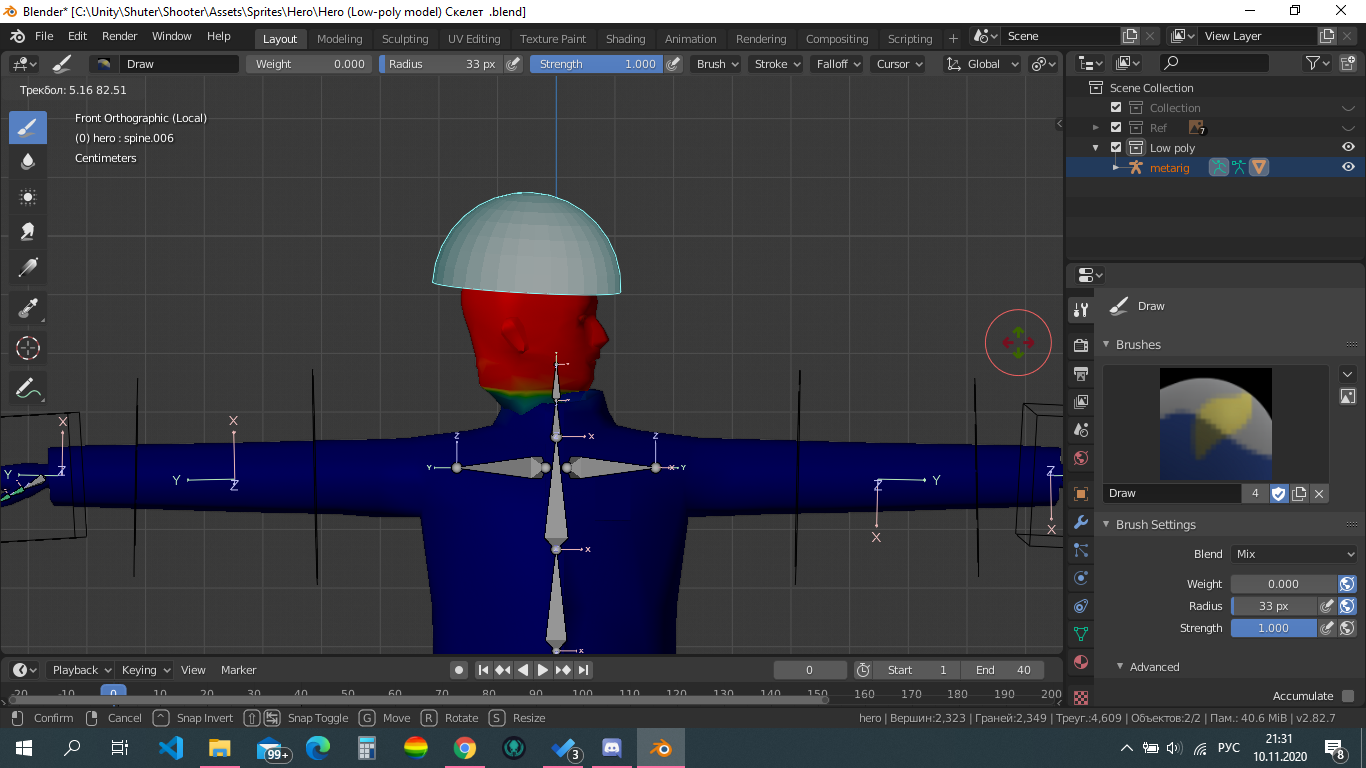
Task: Click the brush custom icon image button
Action: coord(1347,397)
